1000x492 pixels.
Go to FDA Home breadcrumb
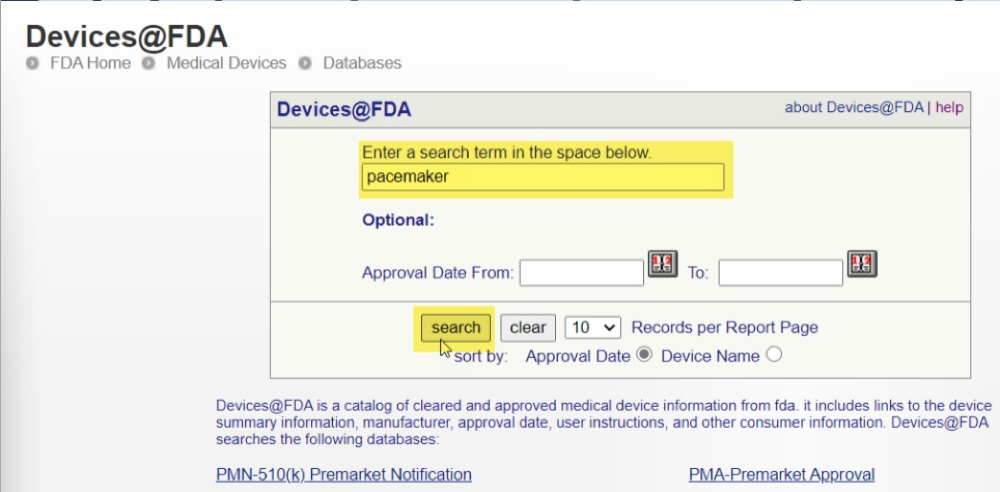click(x=90, y=63)
